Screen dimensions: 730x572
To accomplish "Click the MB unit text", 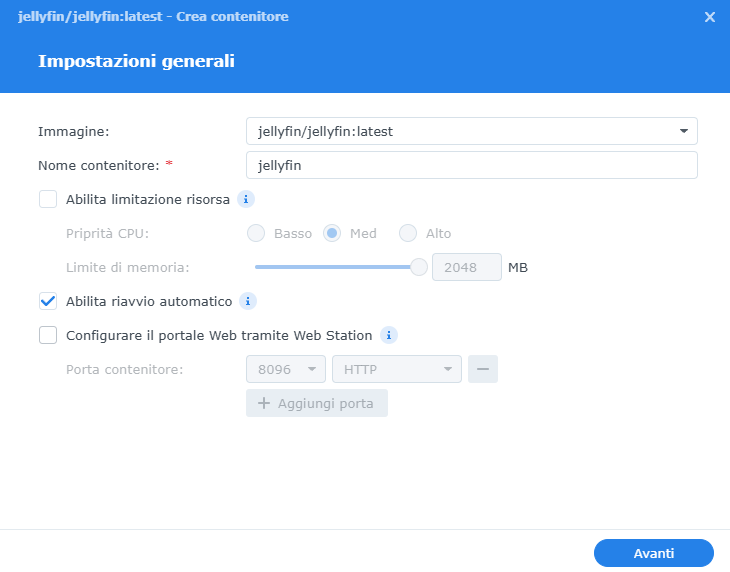I will point(518,268).
